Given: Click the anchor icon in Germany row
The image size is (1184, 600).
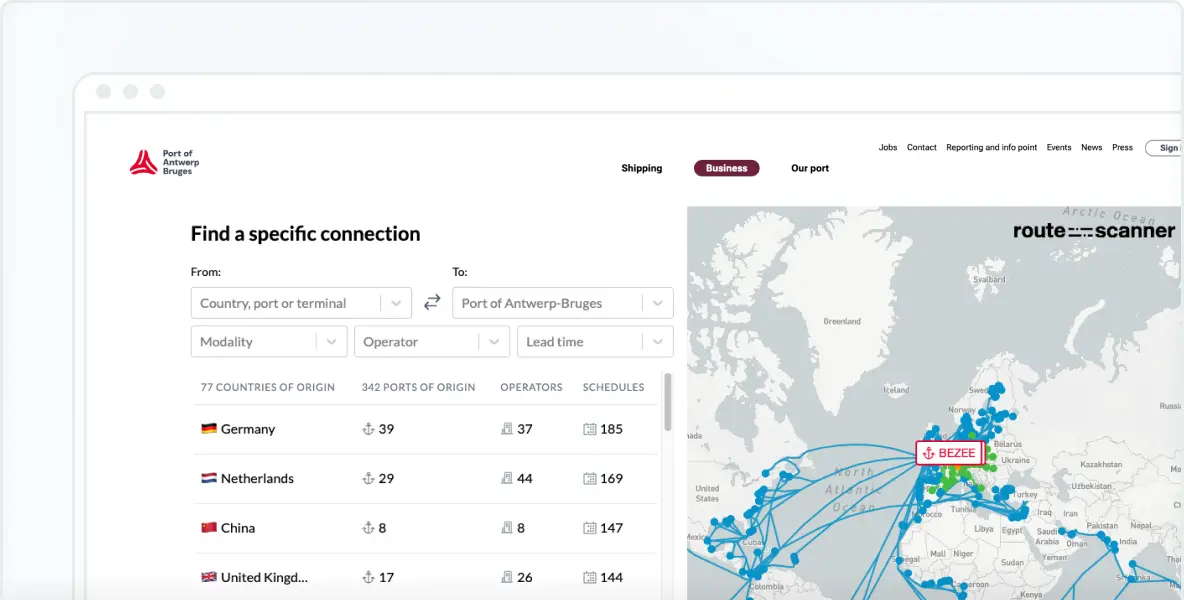Looking at the screenshot, I should [x=367, y=429].
